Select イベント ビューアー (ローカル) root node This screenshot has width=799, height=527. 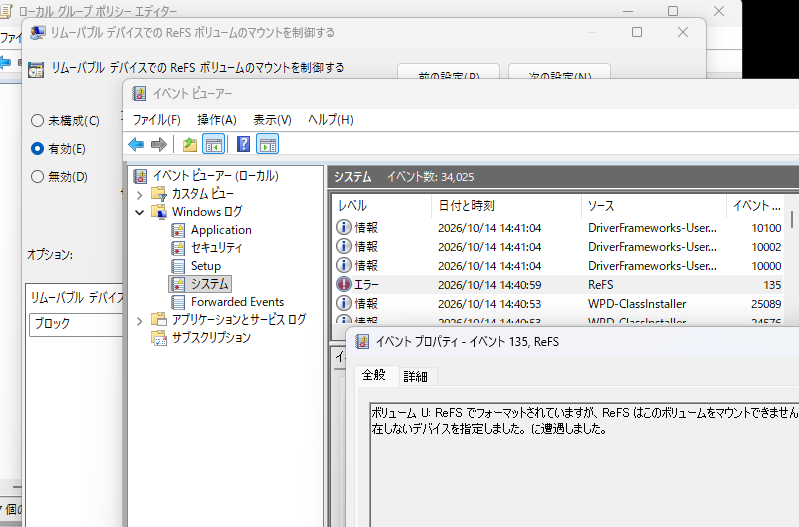click(x=216, y=176)
